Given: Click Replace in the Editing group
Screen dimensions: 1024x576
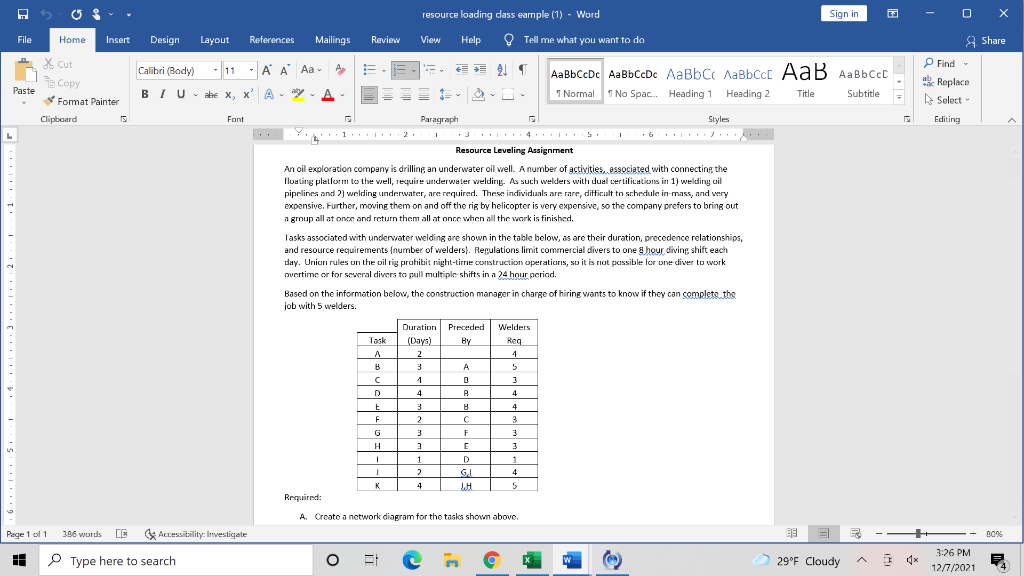Looking at the screenshot, I should 947,82.
